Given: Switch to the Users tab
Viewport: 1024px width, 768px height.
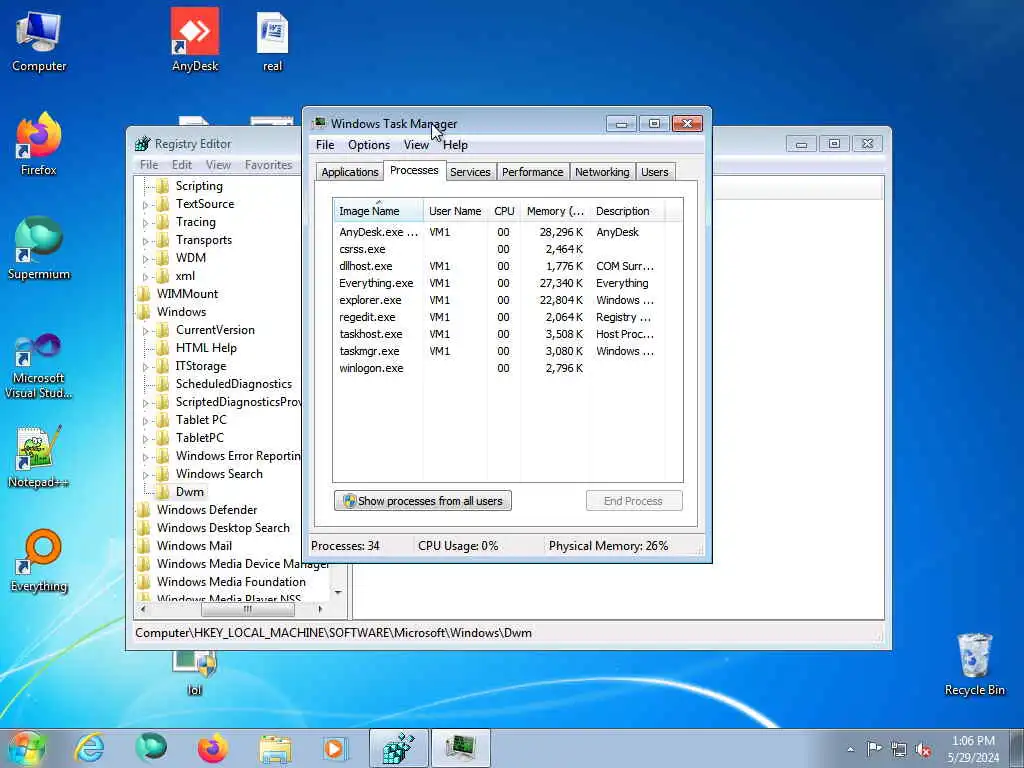Looking at the screenshot, I should tap(654, 172).
